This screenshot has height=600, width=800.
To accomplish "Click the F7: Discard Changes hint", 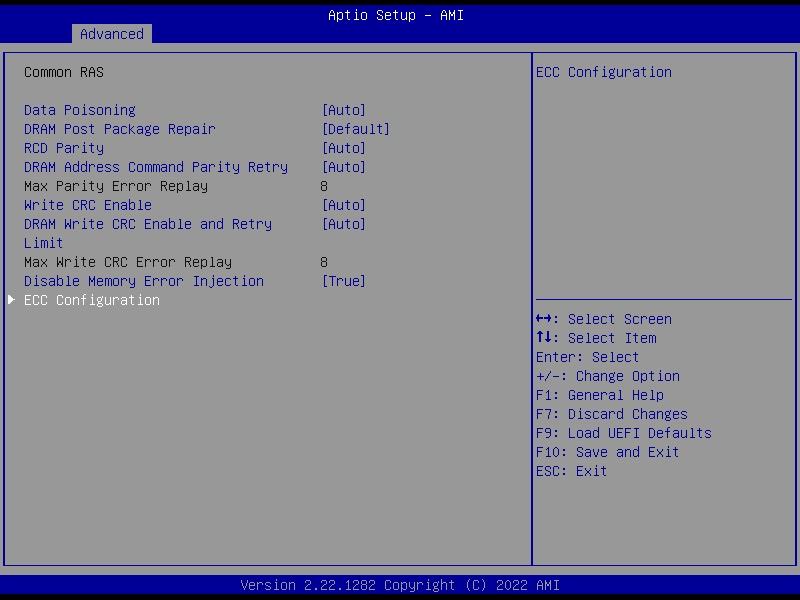I will 612,414.
